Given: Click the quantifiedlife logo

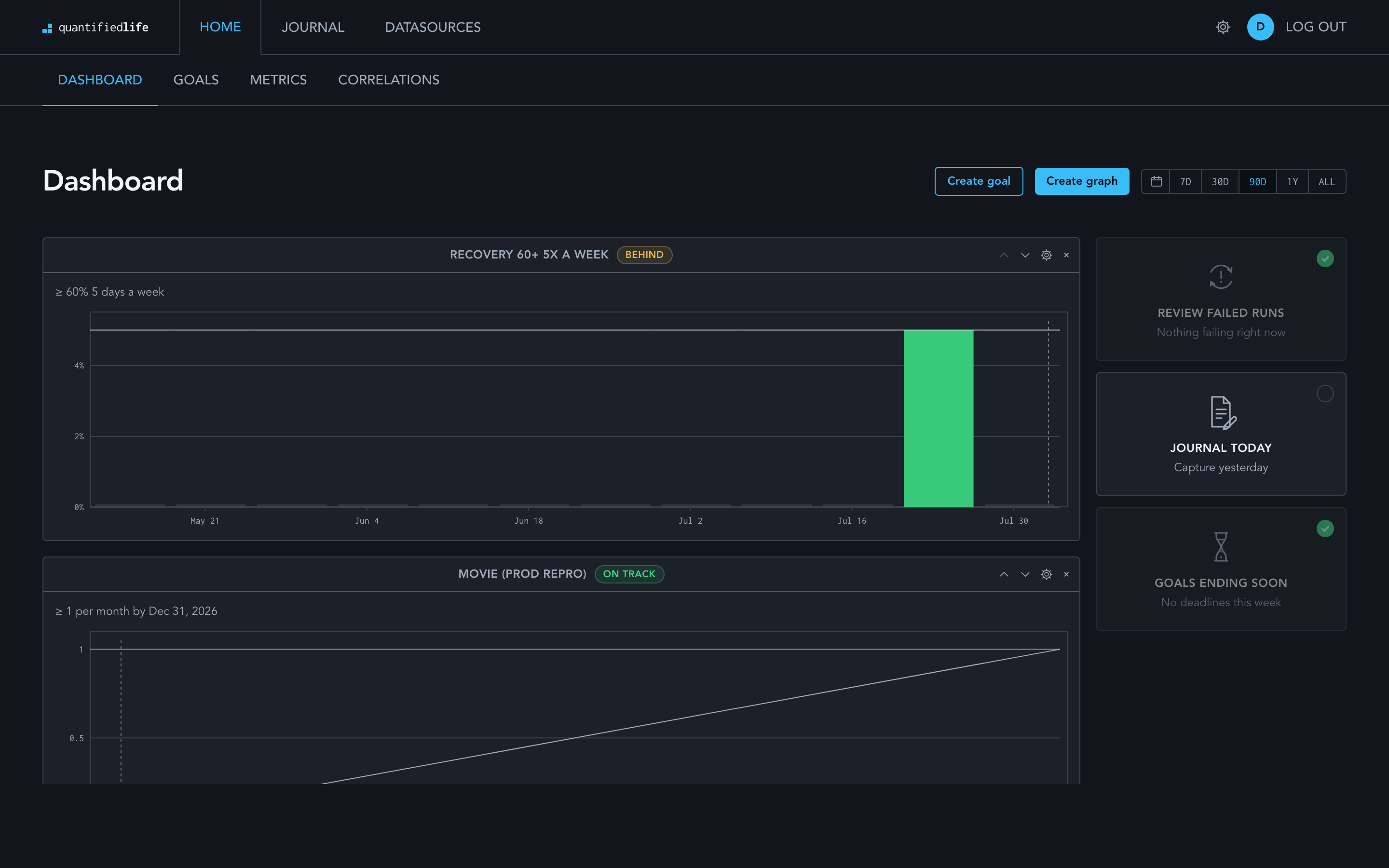Looking at the screenshot, I should 95,27.
